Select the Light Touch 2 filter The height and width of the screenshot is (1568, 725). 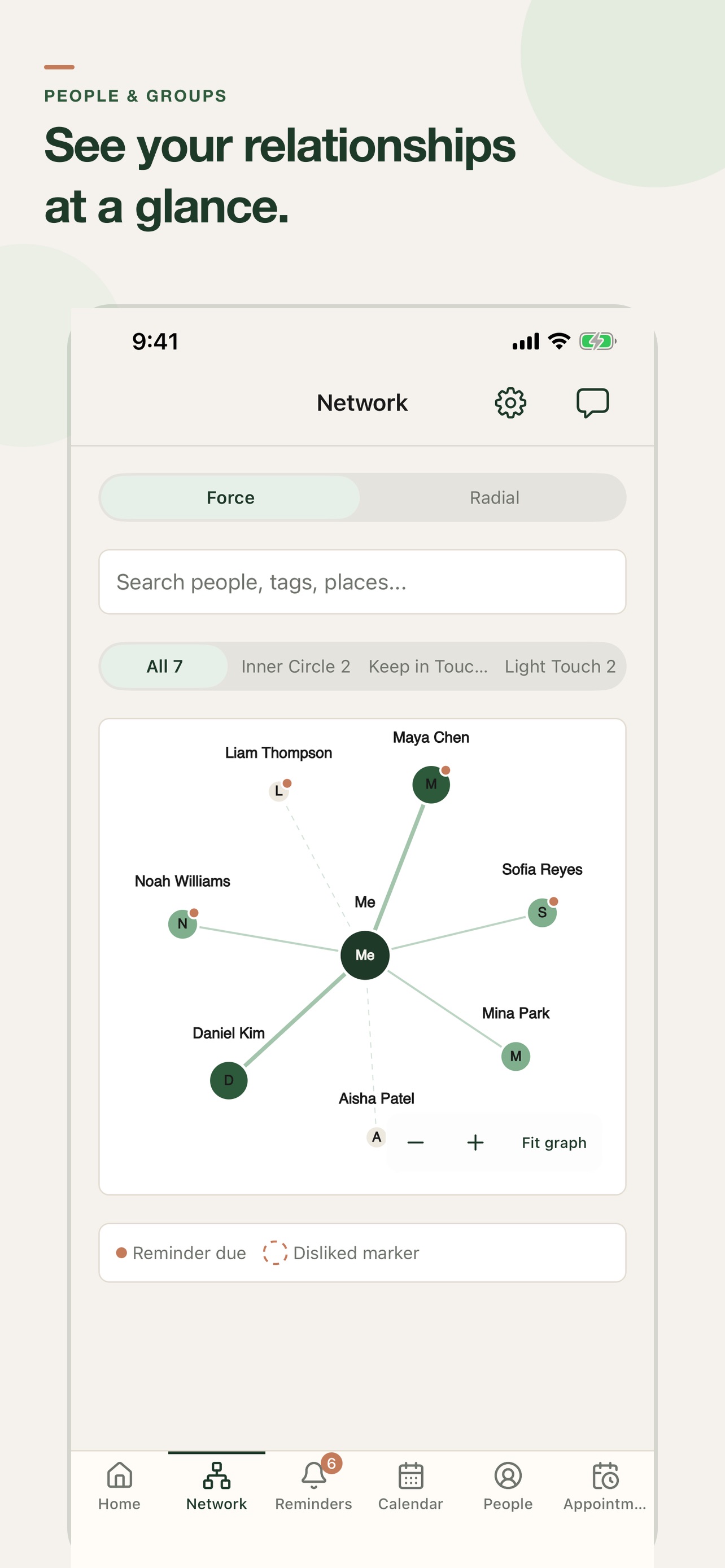click(560, 666)
